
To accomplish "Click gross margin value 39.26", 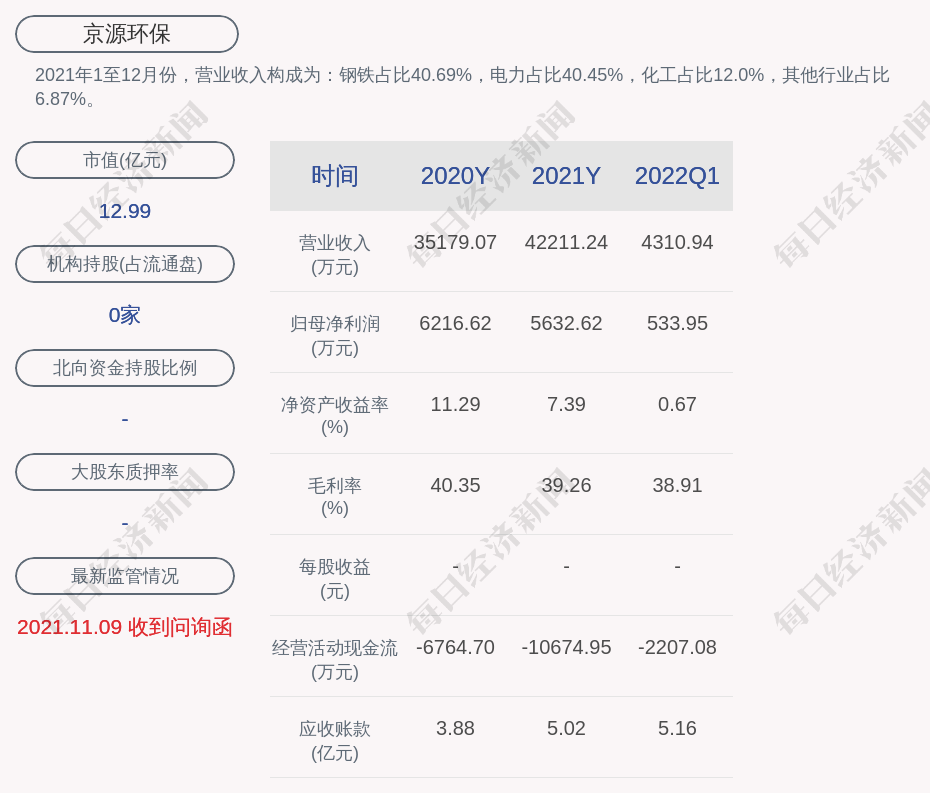I will coord(566,485).
